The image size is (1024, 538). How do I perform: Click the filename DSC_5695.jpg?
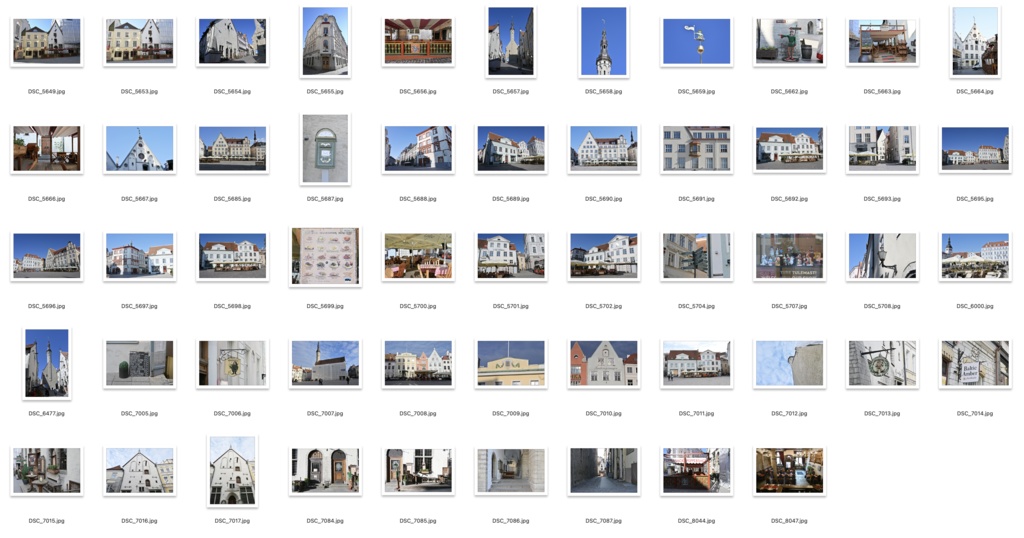[x=975, y=198]
